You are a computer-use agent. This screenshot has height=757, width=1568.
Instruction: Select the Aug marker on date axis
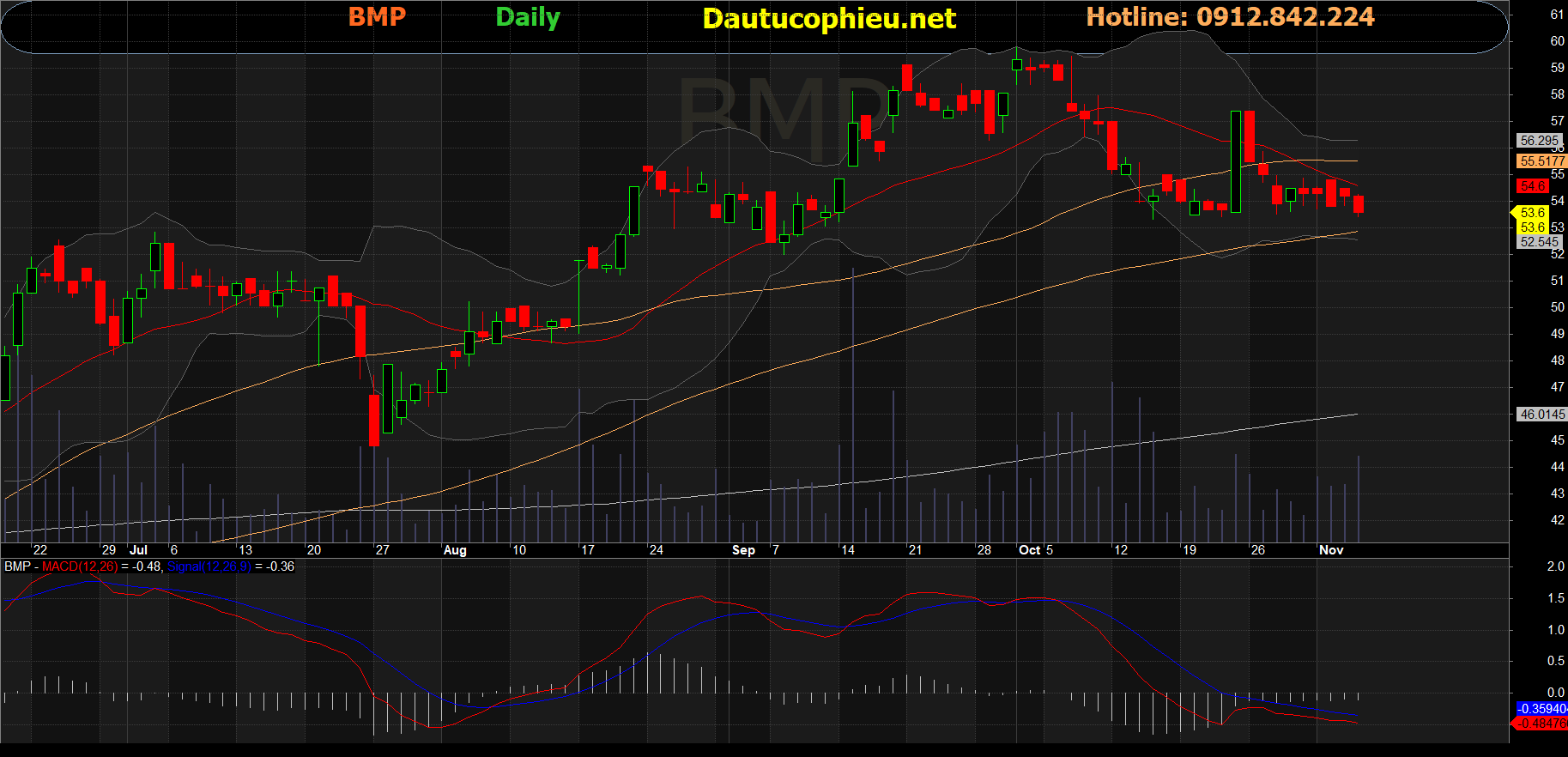[455, 550]
